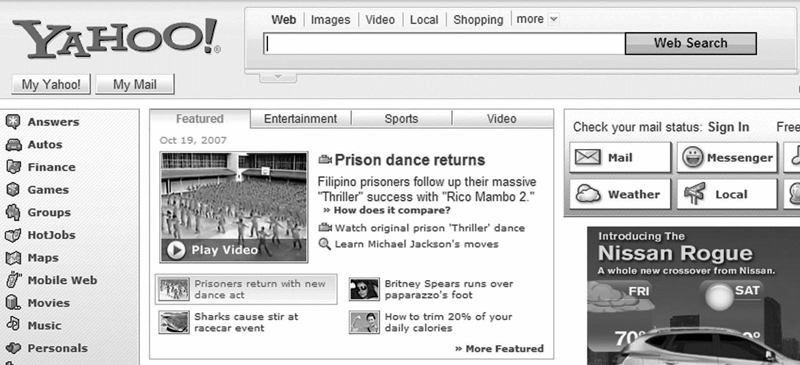Open the more search options dropdown
Screen dimensions: 800x365
pyautogui.click(x=553, y=20)
